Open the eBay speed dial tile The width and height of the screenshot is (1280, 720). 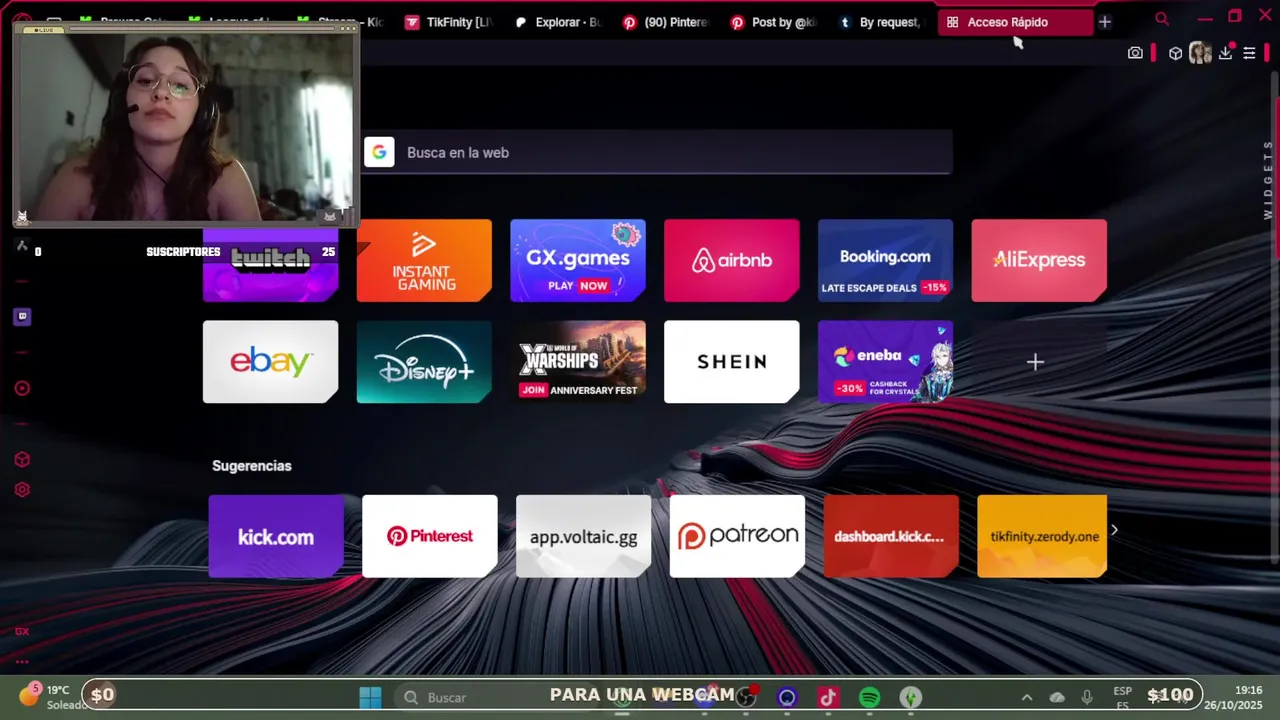270,362
